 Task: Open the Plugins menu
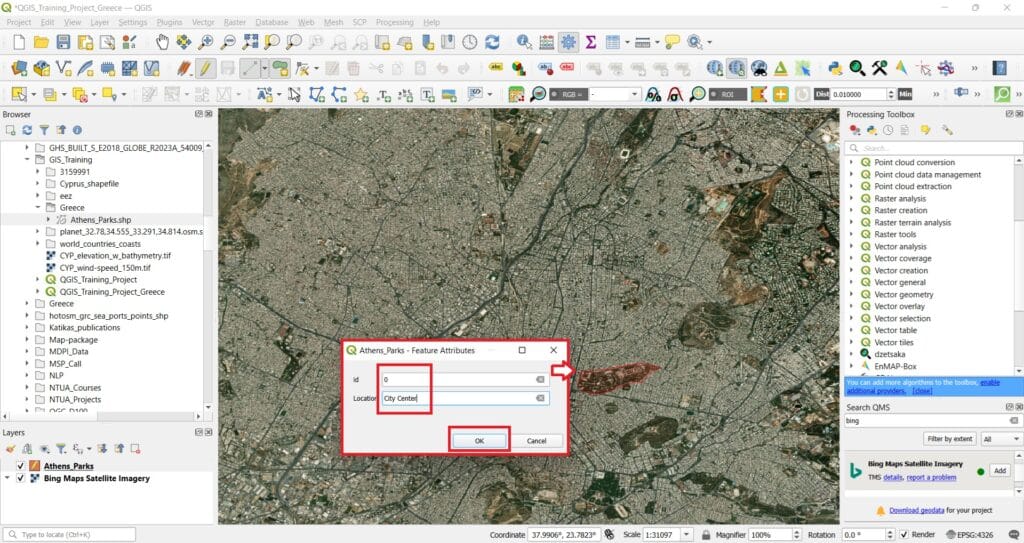169,22
